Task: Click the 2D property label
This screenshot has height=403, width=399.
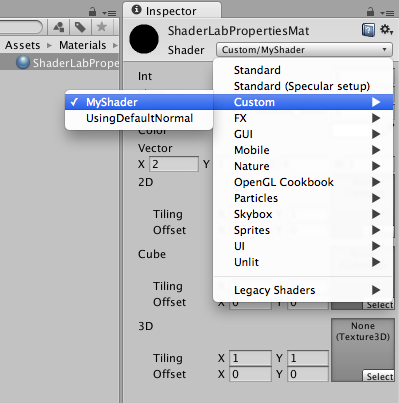Action: (146, 182)
